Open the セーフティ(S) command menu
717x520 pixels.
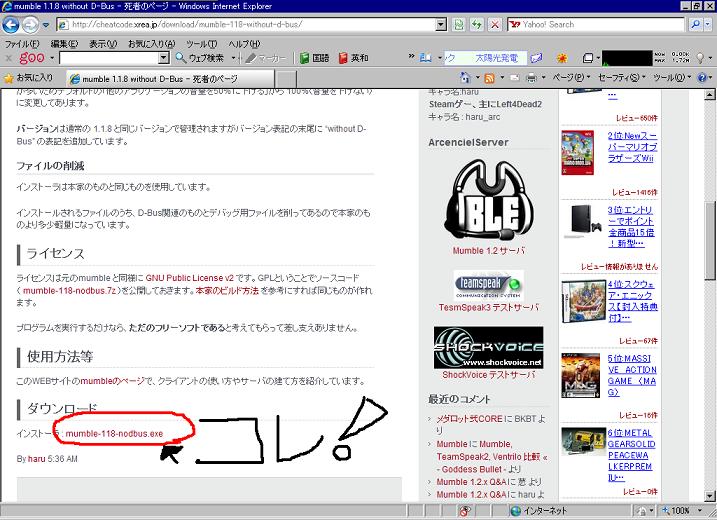click(621, 78)
